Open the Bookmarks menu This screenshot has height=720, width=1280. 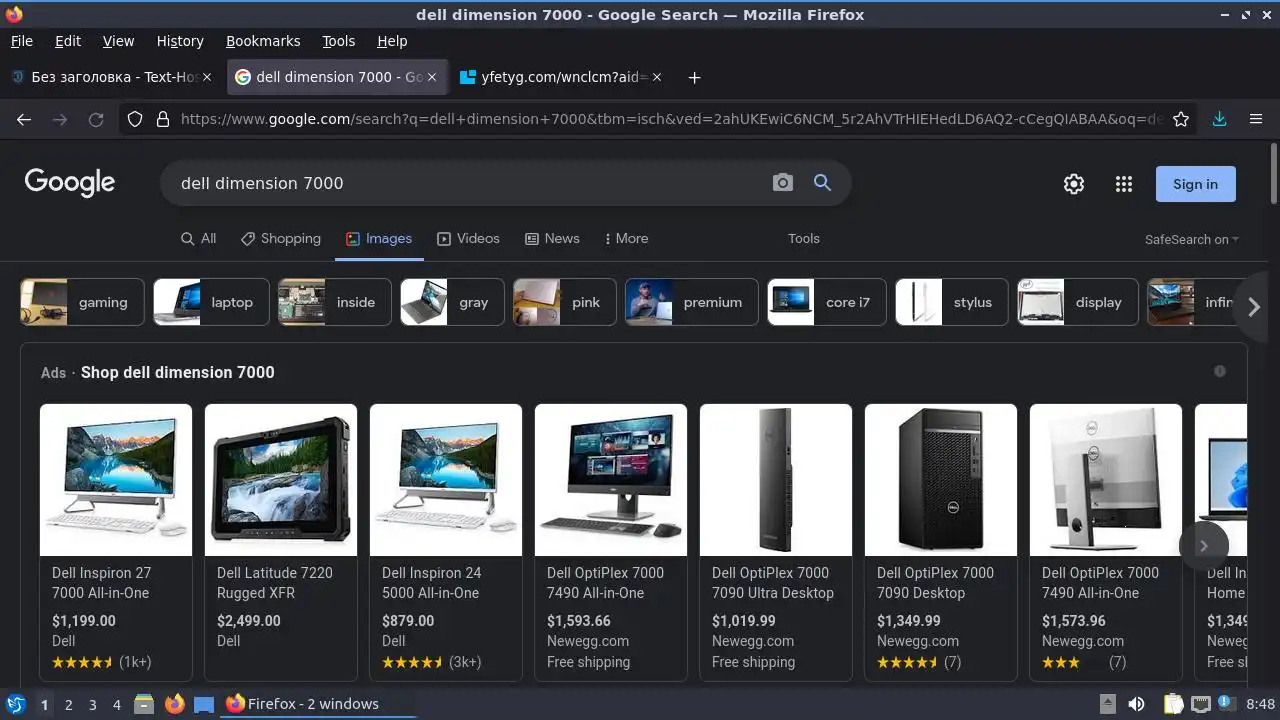coord(263,41)
